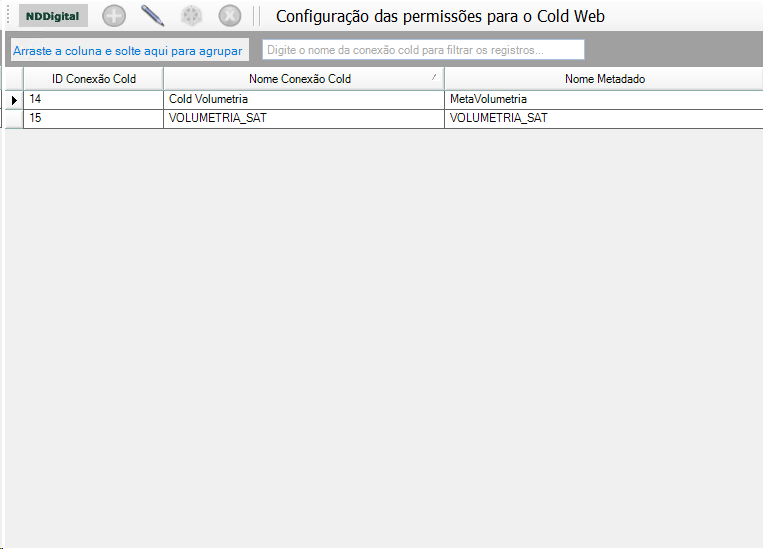Click the edit pencil toolbar icon

[x=152, y=16]
